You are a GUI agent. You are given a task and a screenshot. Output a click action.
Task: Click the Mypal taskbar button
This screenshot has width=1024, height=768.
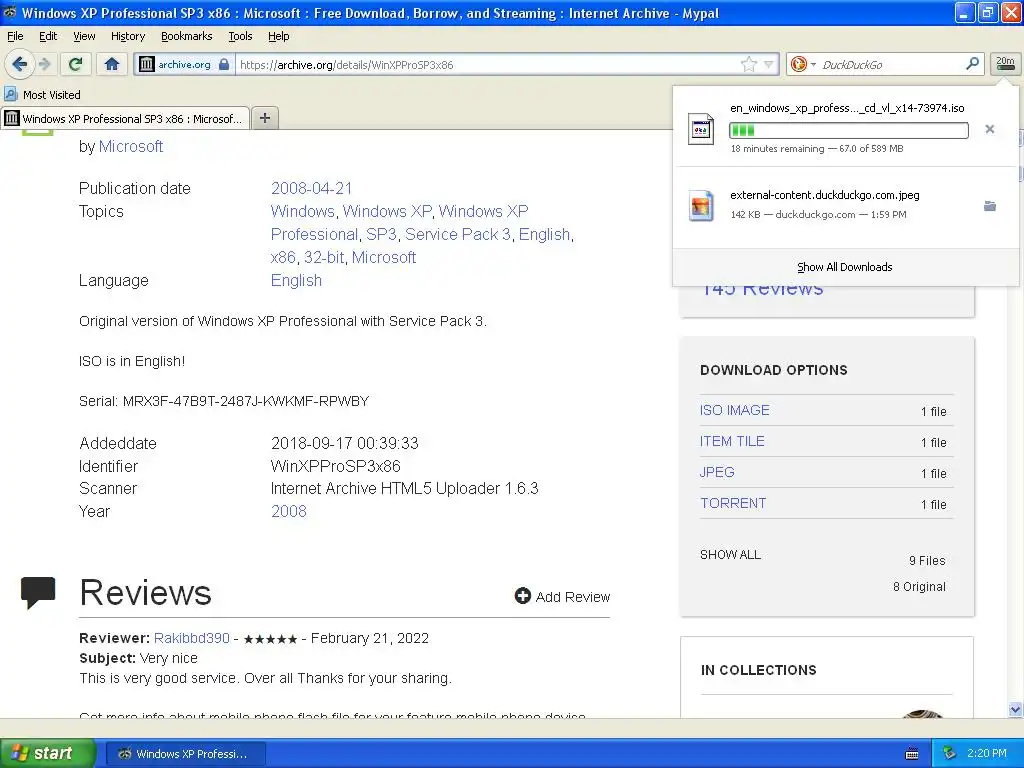[186, 754]
